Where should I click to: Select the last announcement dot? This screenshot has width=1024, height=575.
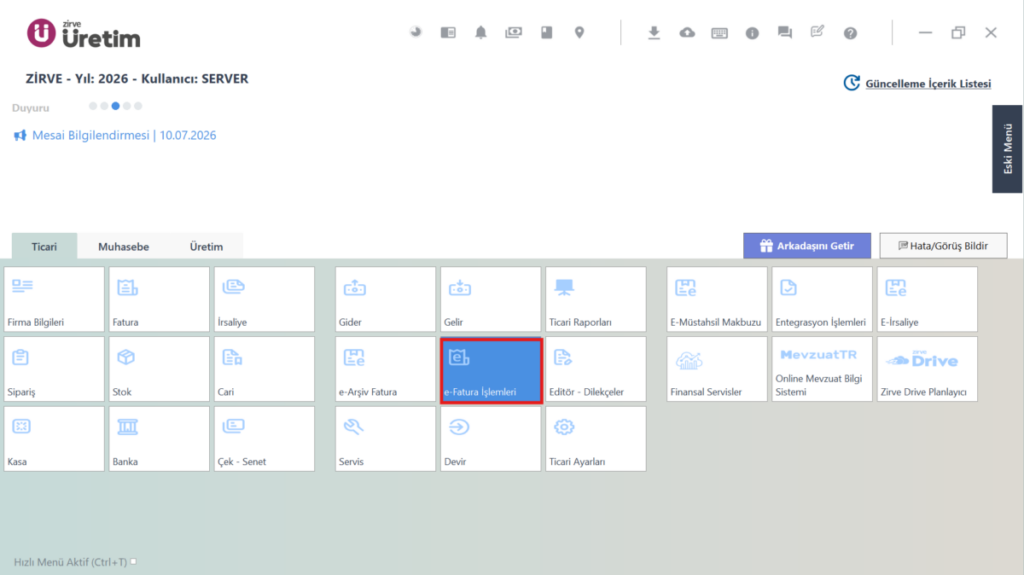138,106
